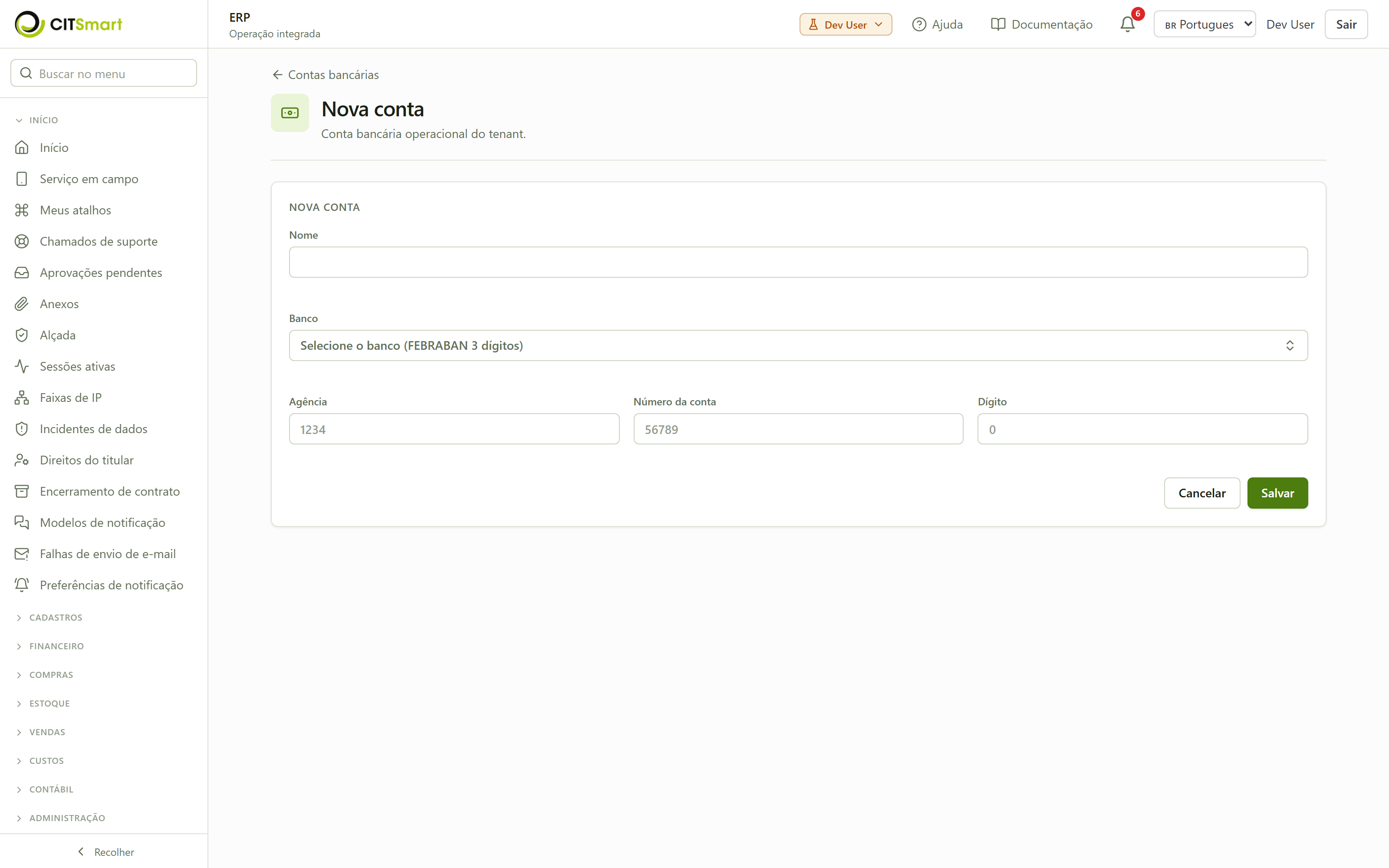Viewport: 1389px width, 868px height.
Task: Expand the CONTÁBIL section
Action: 45,790
